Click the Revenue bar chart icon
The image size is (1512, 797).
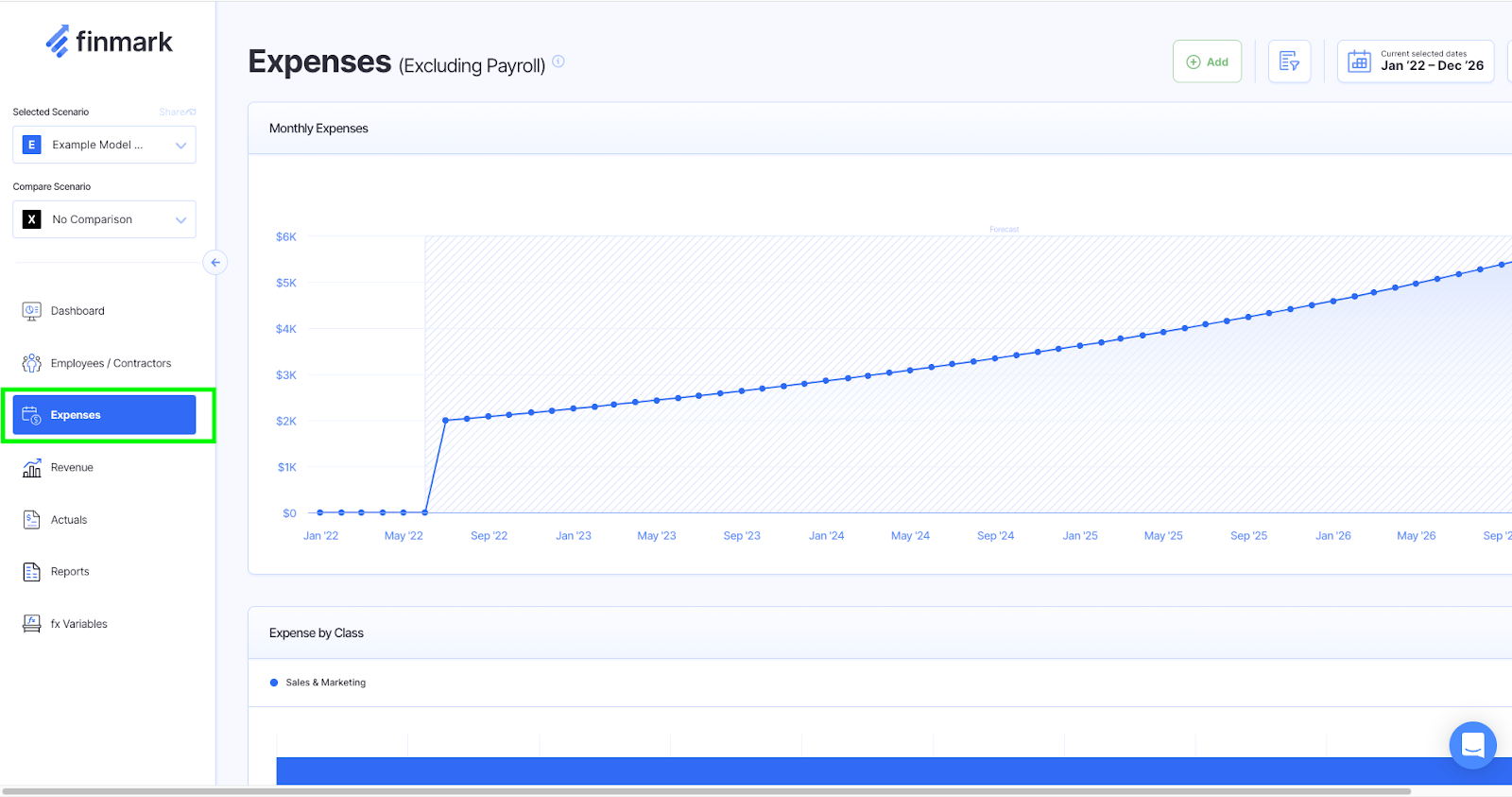click(32, 468)
